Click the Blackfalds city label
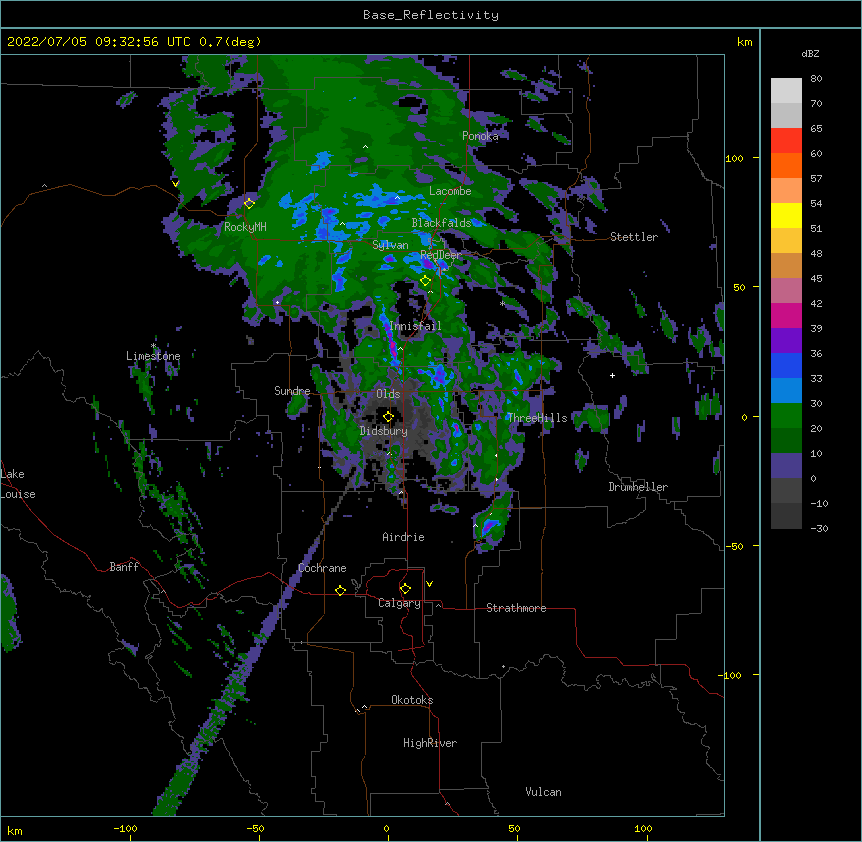This screenshot has width=862, height=842. click(x=441, y=223)
